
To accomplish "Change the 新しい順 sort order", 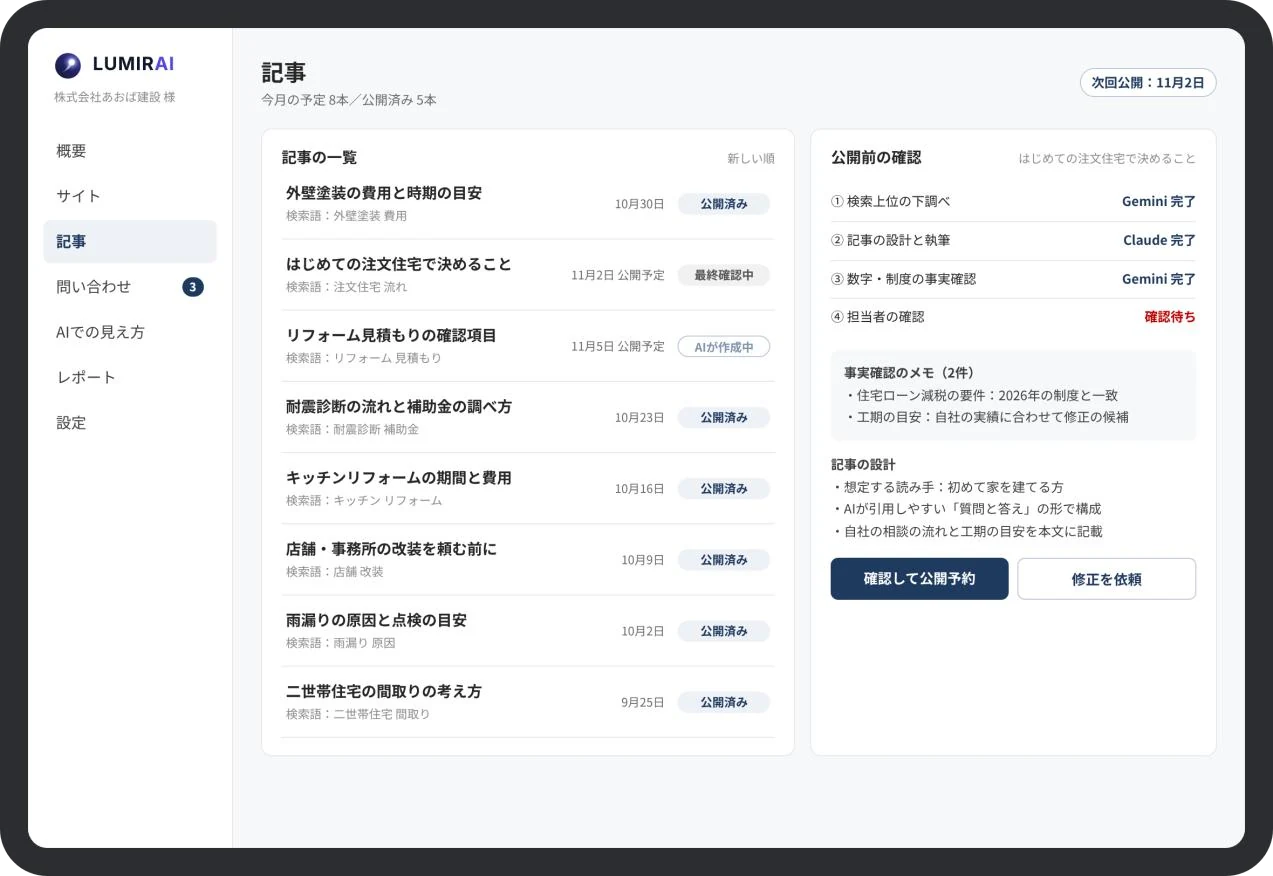I will point(751,158).
